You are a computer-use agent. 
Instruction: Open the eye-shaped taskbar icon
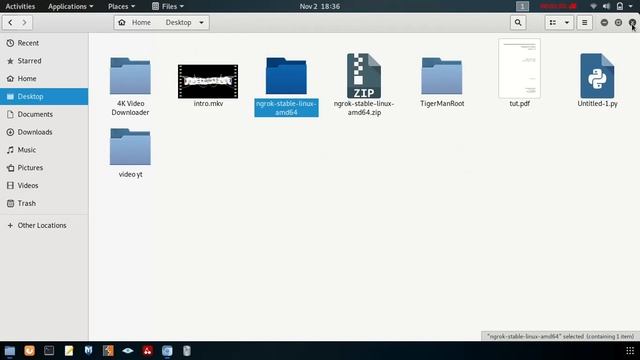coord(128,351)
